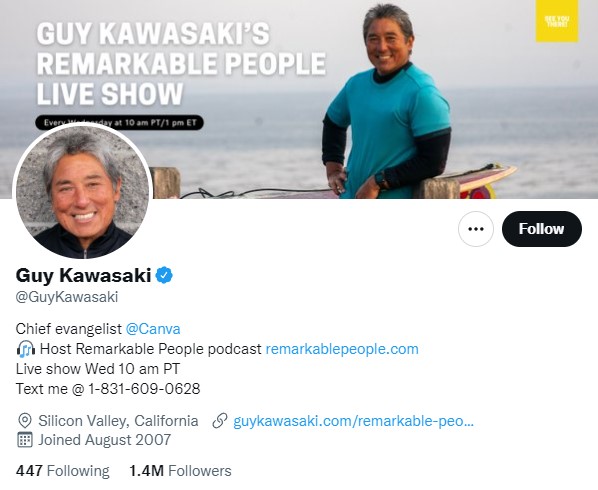Follow Guy Kawasaki

coord(542,229)
